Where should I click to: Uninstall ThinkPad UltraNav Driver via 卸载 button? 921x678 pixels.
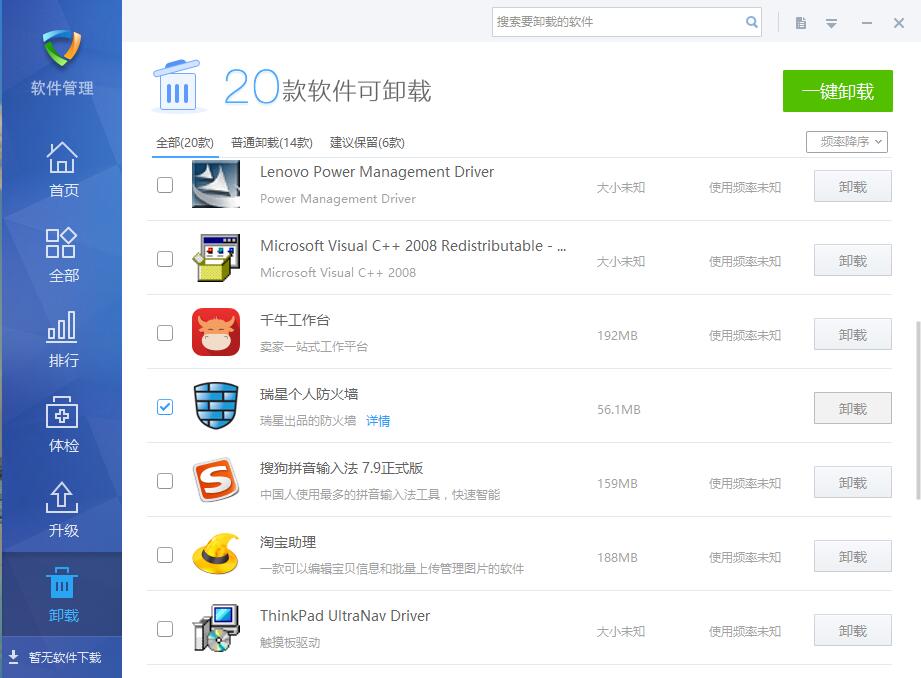pyautogui.click(x=852, y=630)
